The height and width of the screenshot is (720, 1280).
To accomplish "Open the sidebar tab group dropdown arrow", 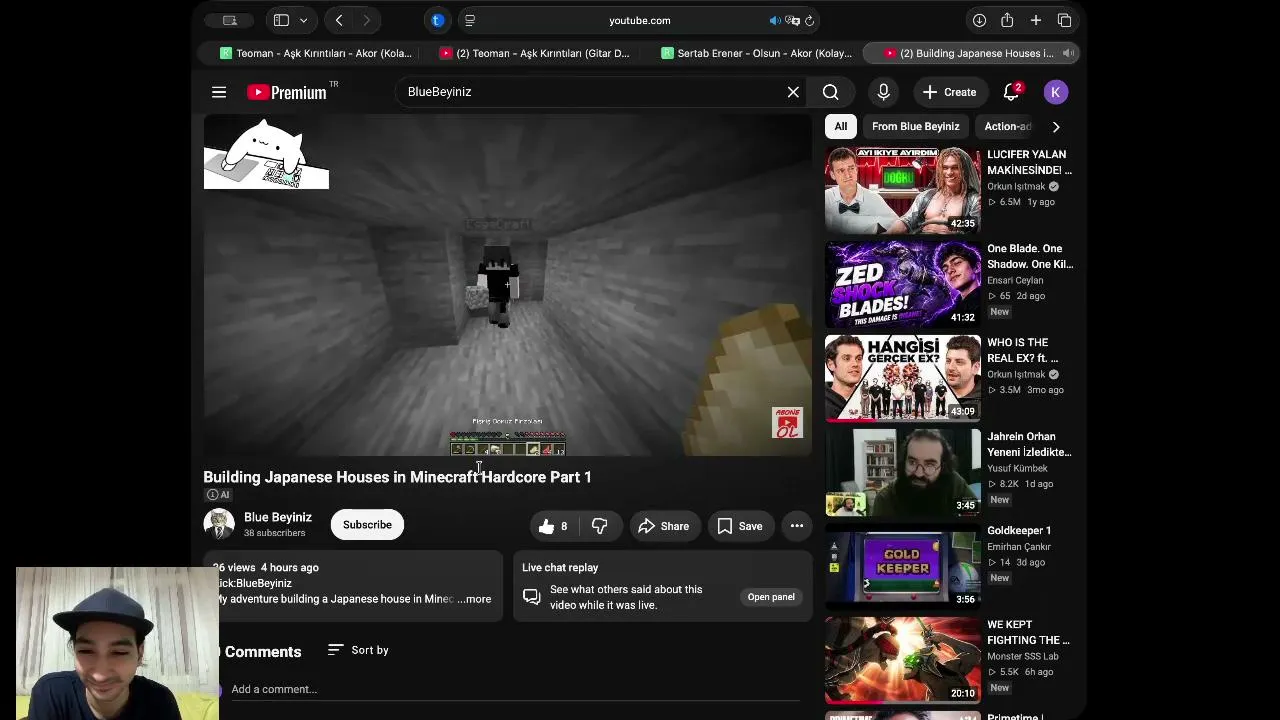I will pos(303,20).
